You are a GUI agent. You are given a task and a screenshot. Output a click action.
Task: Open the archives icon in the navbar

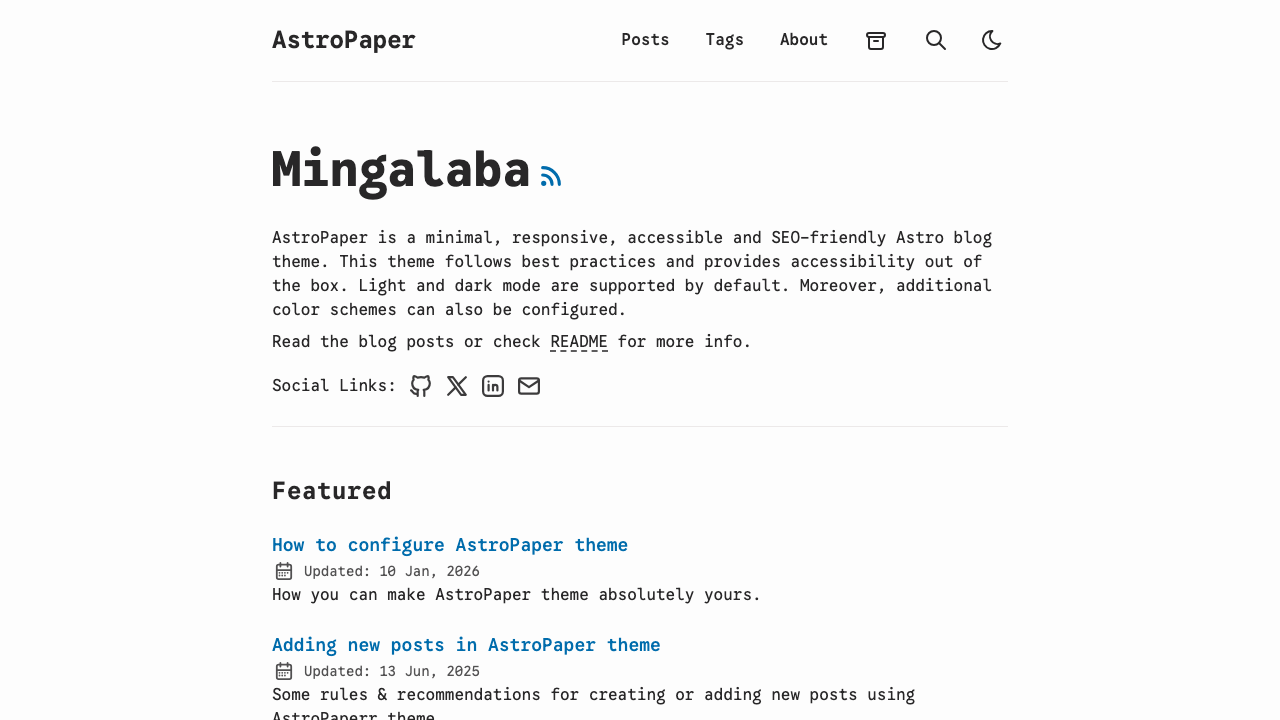click(873, 40)
